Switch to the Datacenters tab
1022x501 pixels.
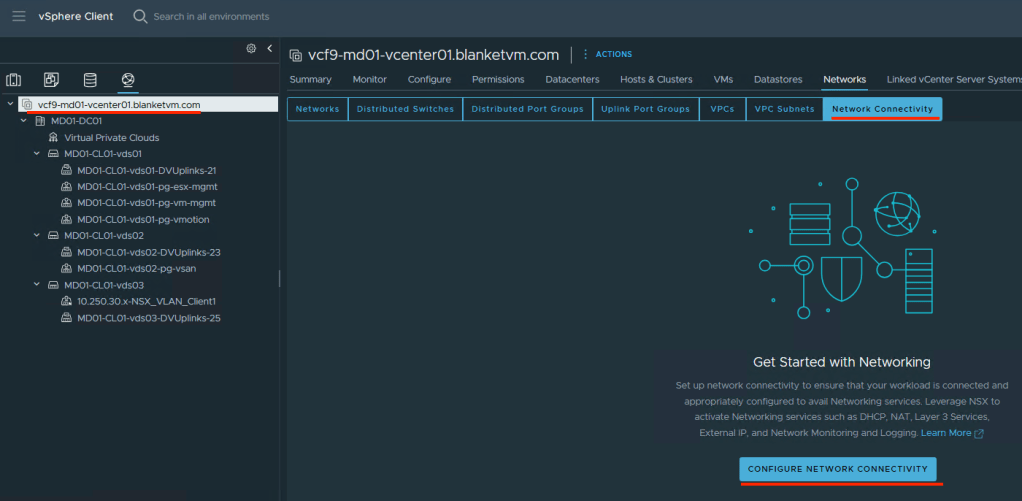[x=572, y=79]
